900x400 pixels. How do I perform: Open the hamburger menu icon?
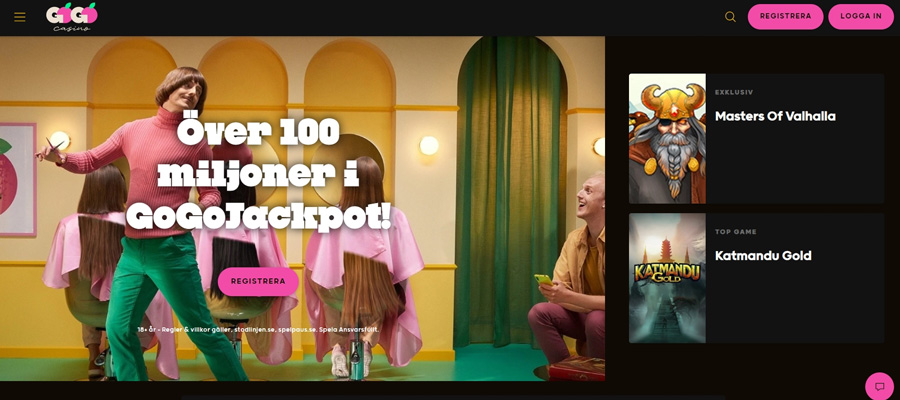tap(20, 17)
